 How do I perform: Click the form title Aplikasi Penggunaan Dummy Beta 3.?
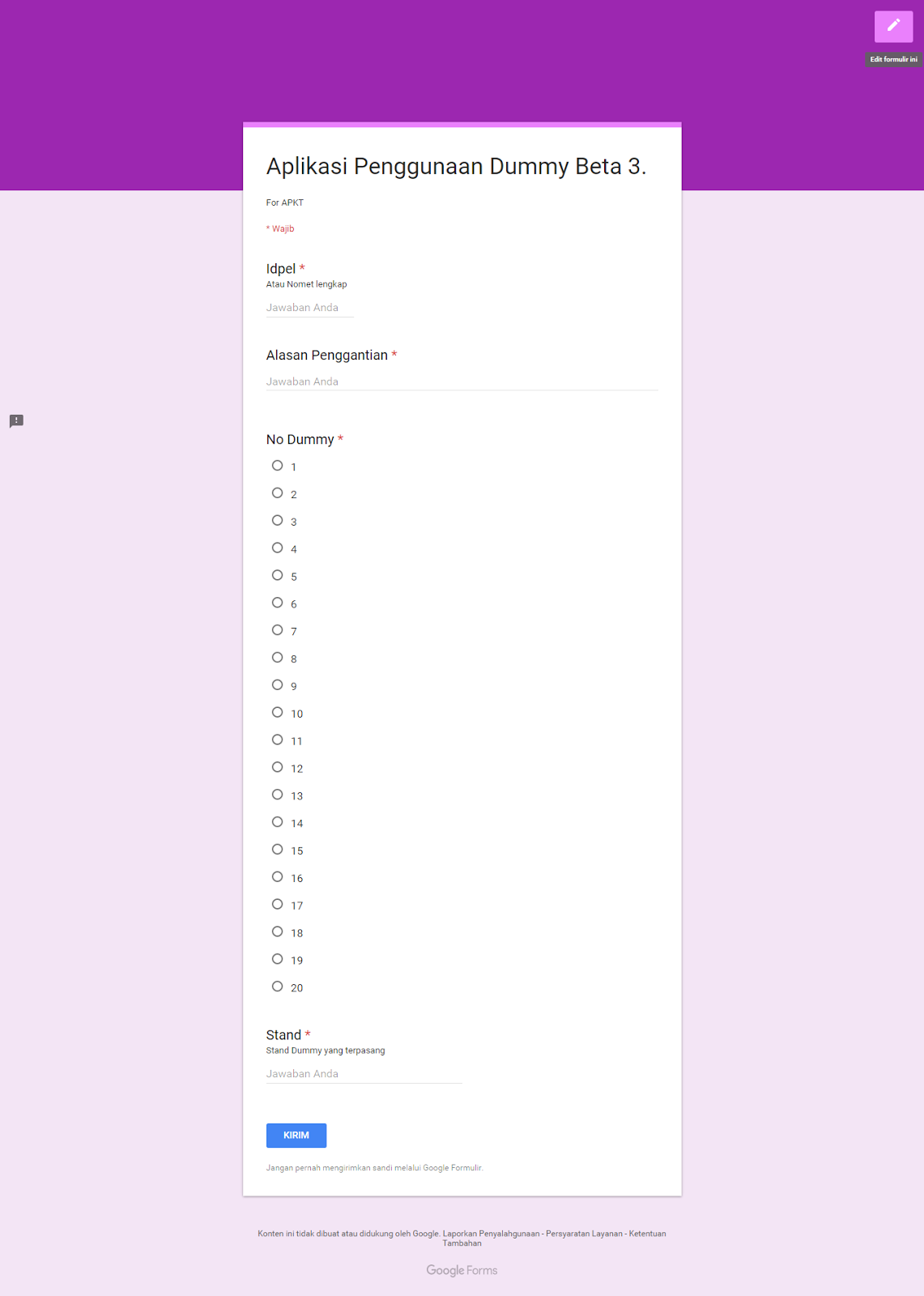coord(456,167)
